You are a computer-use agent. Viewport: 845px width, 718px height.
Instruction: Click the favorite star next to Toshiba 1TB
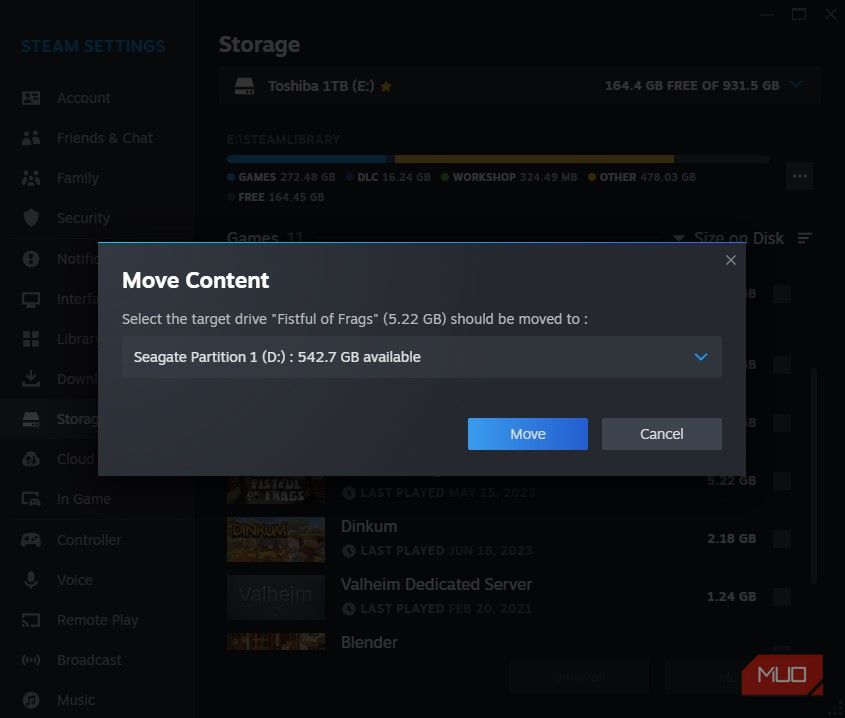[x=386, y=86]
